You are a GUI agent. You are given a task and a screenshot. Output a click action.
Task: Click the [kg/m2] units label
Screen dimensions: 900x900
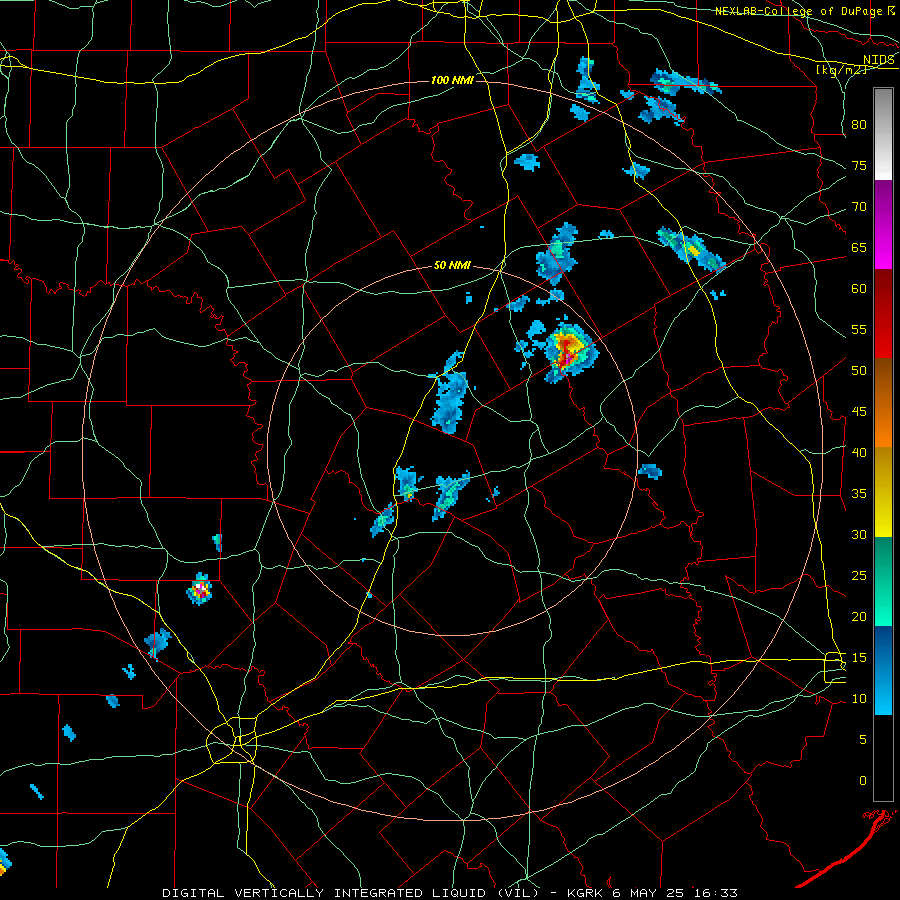click(841, 70)
